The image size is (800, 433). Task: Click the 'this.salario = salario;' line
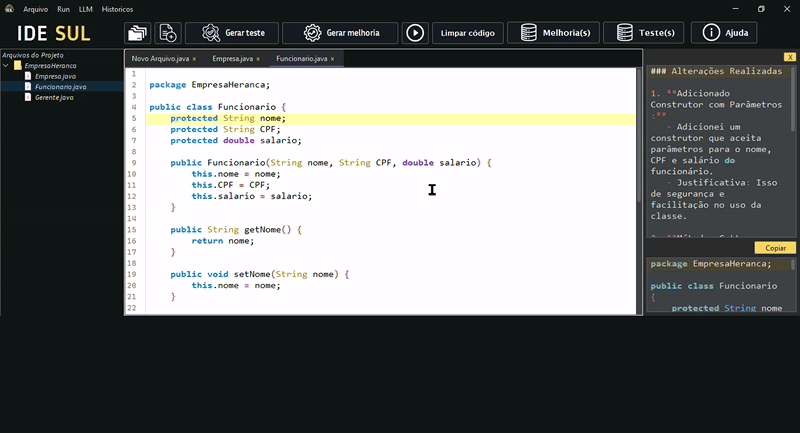(x=252, y=196)
